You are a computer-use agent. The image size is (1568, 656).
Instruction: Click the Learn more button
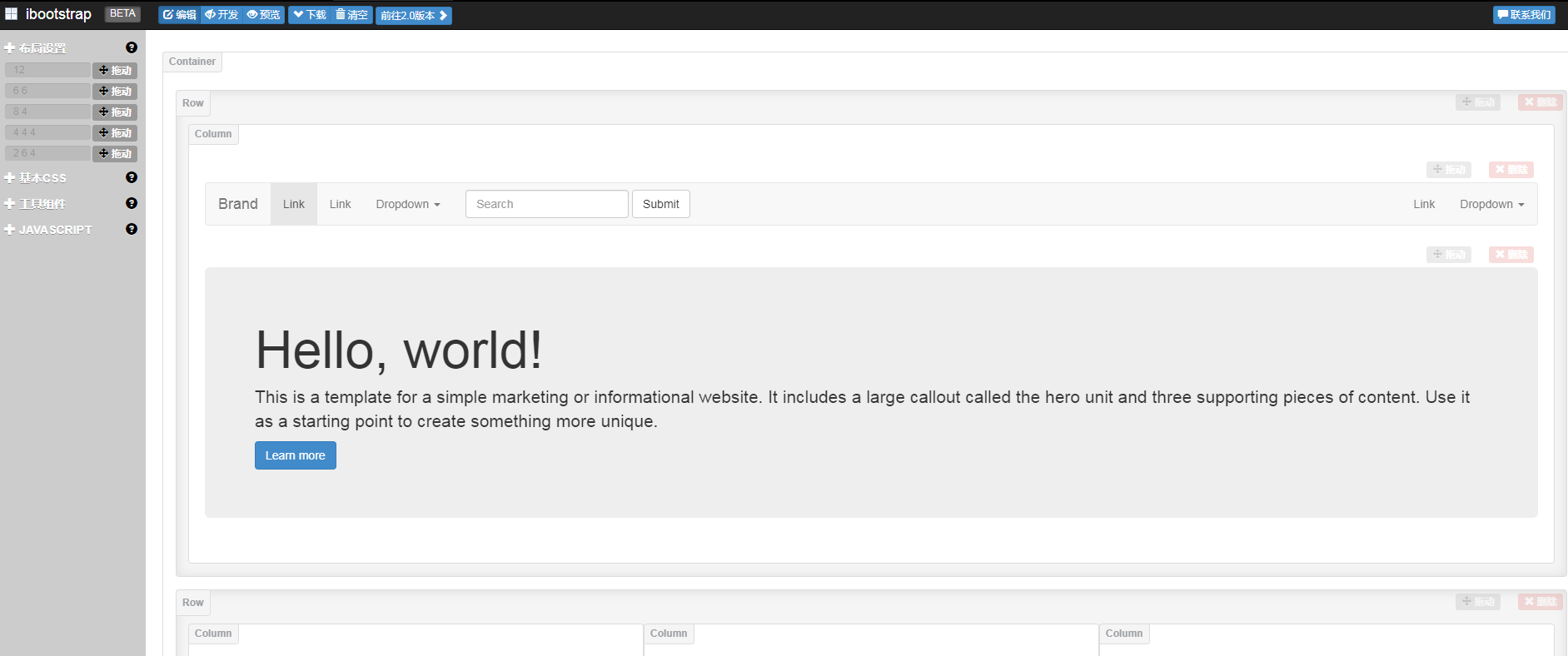click(295, 455)
